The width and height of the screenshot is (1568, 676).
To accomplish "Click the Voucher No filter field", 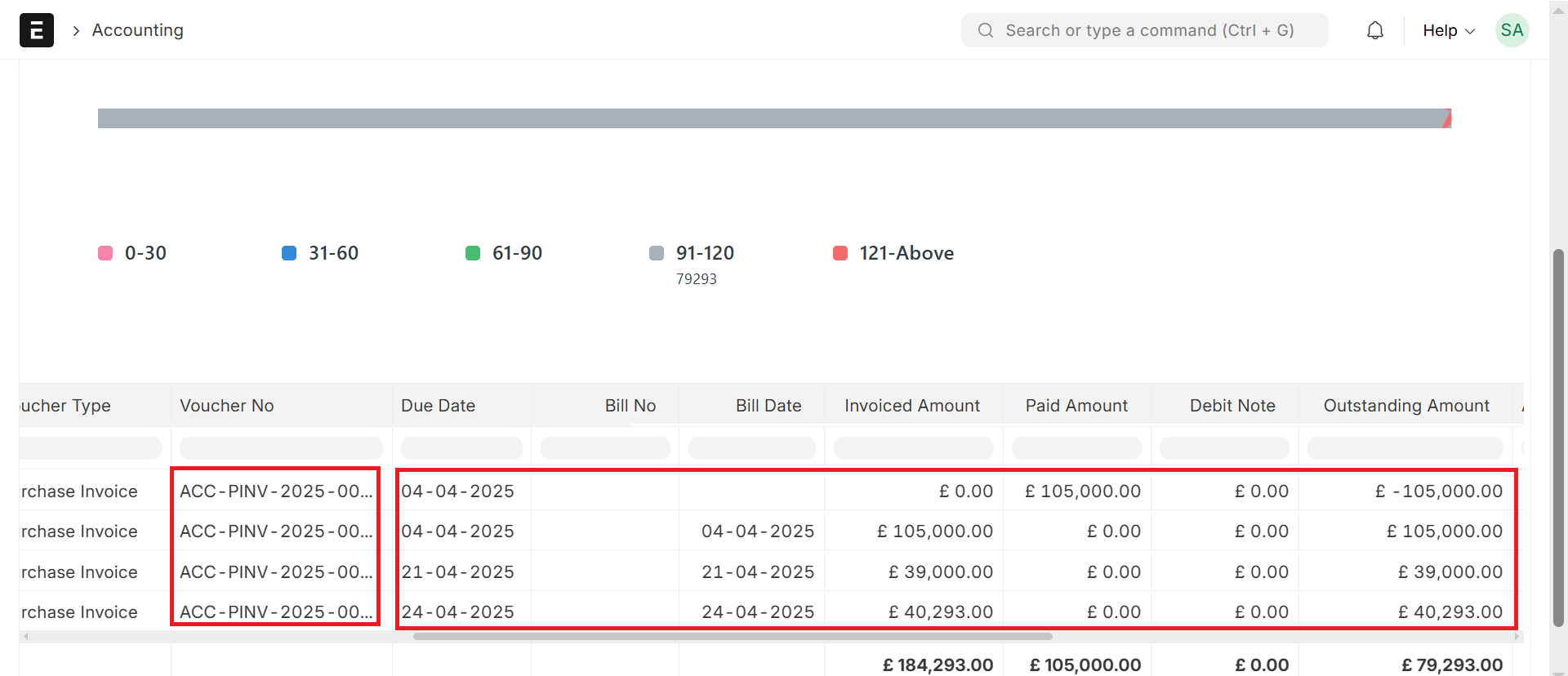I will pyautogui.click(x=280, y=448).
